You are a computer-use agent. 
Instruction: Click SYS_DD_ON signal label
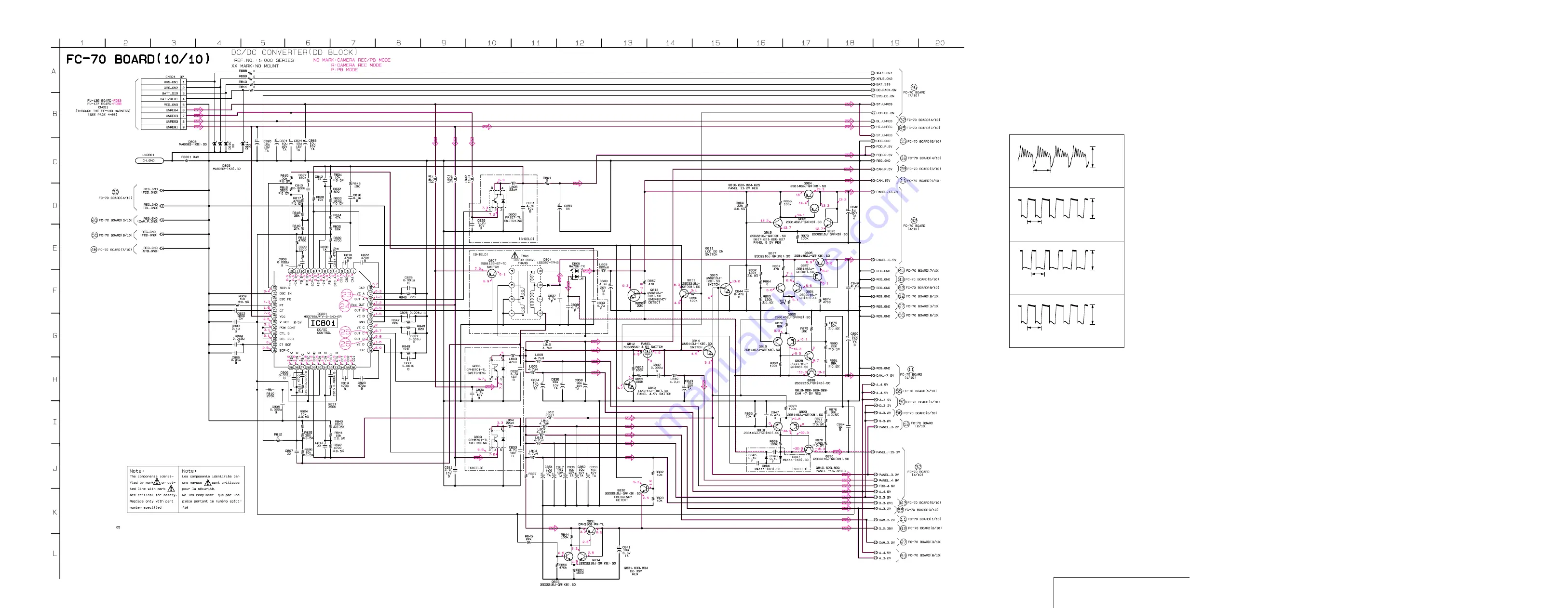(x=885, y=96)
